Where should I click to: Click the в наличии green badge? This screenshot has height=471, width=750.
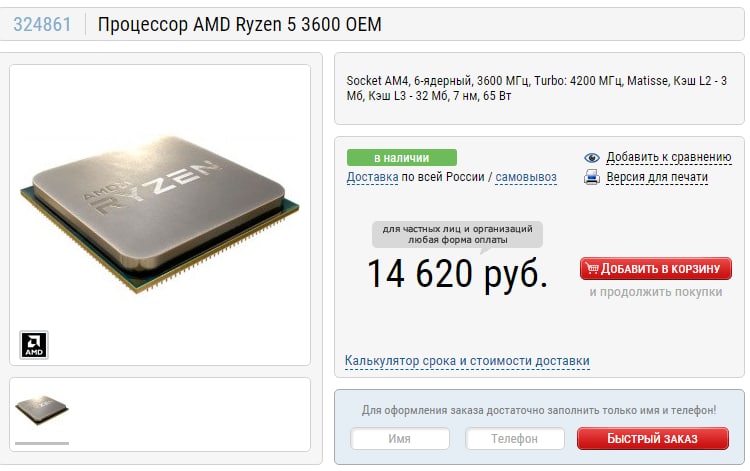(402, 157)
